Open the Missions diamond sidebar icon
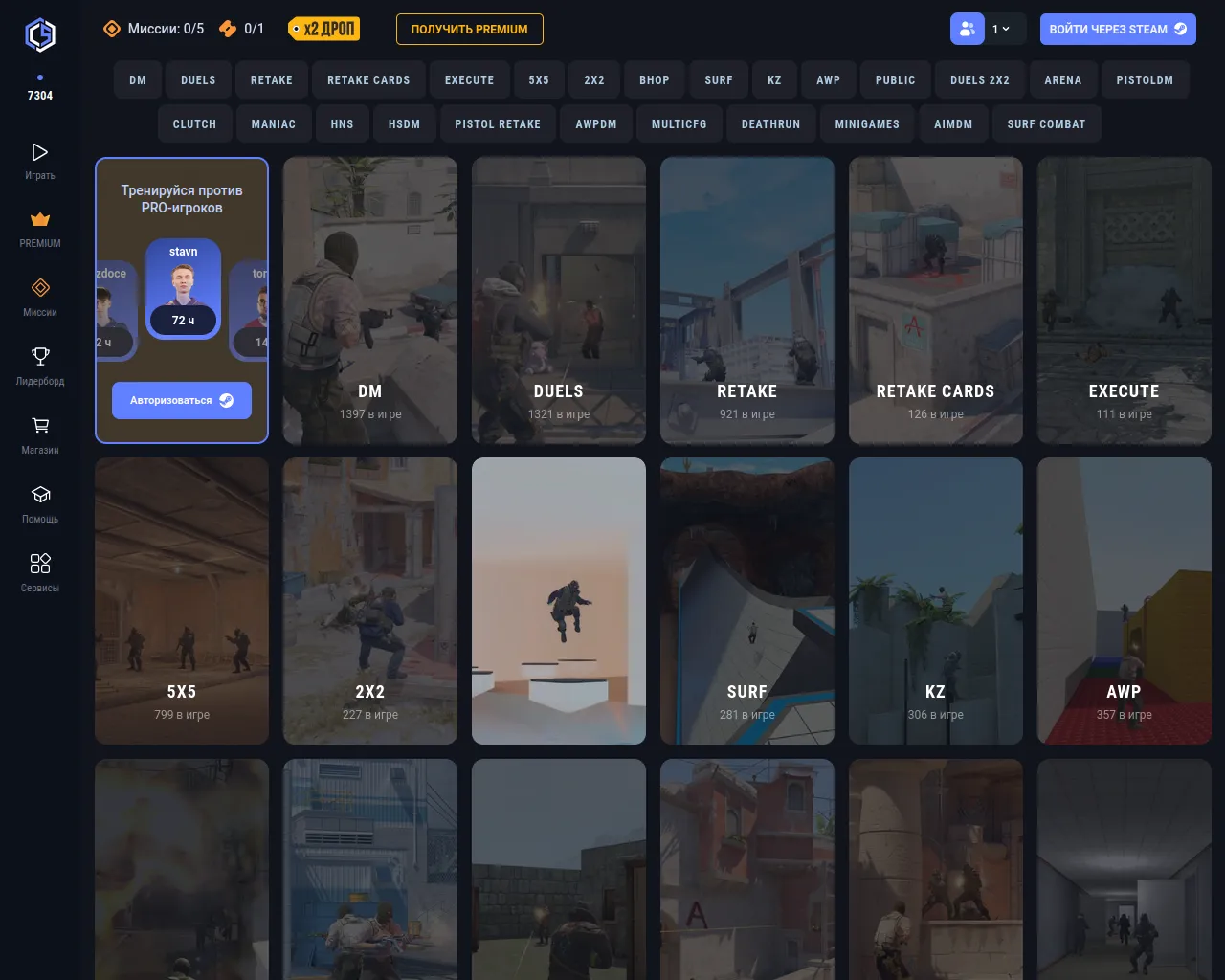Image resolution: width=1225 pixels, height=980 pixels. [x=40, y=288]
